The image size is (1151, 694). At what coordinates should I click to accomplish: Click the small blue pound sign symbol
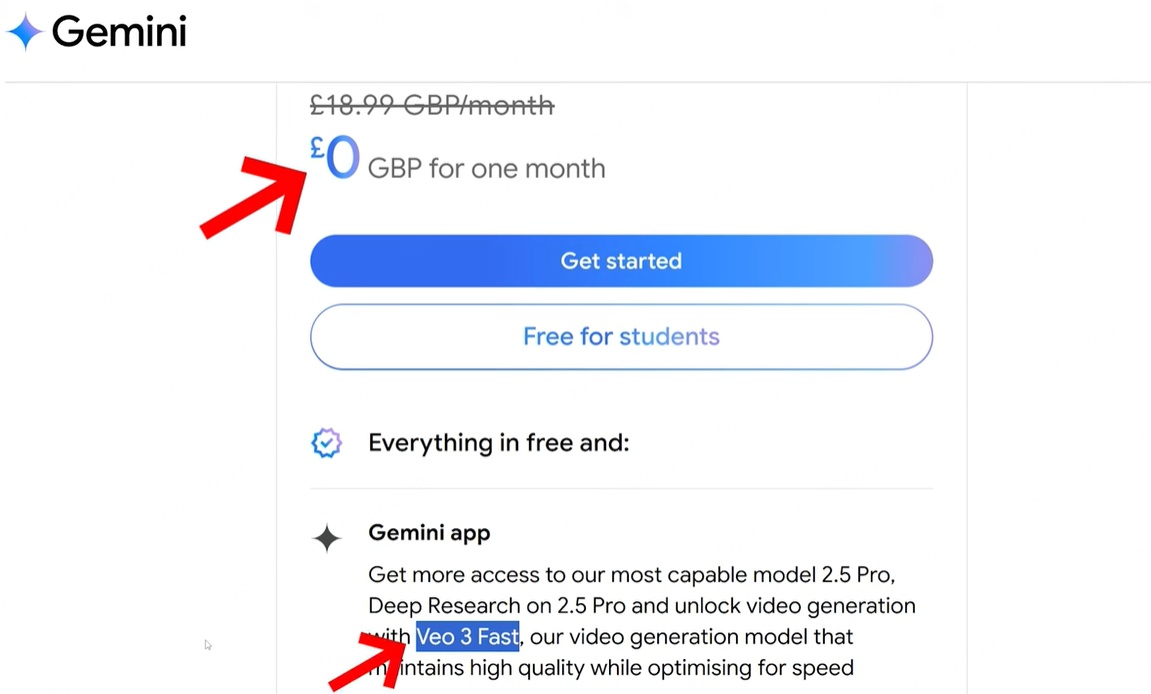tap(317, 149)
